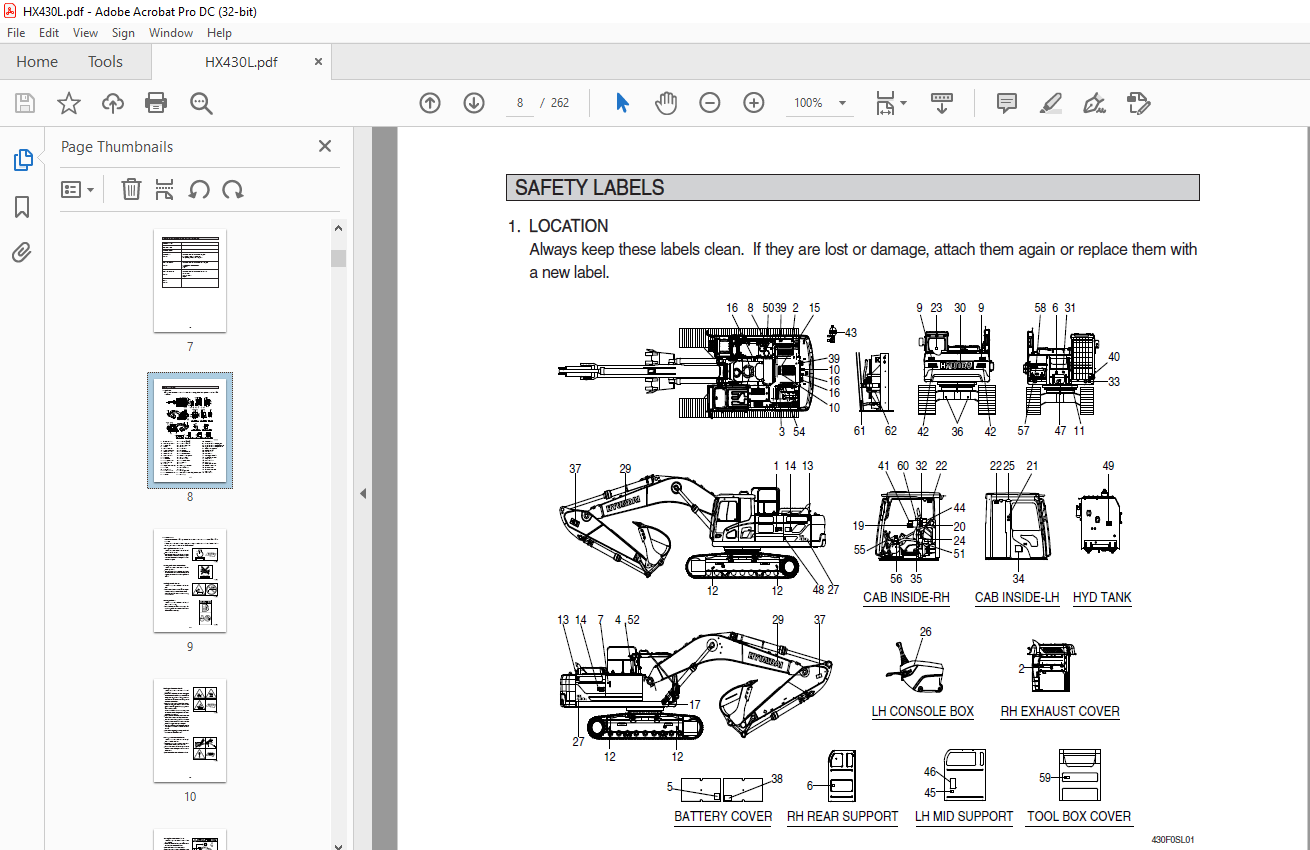1310x850 pixels.
Task: Click the current page number field
Action: (520, 103)
